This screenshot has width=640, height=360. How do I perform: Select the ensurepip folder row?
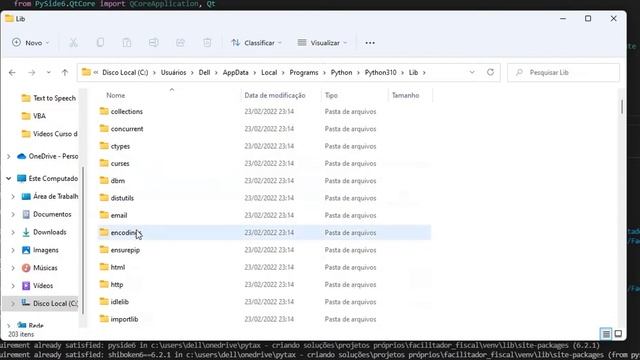[264, 250]
